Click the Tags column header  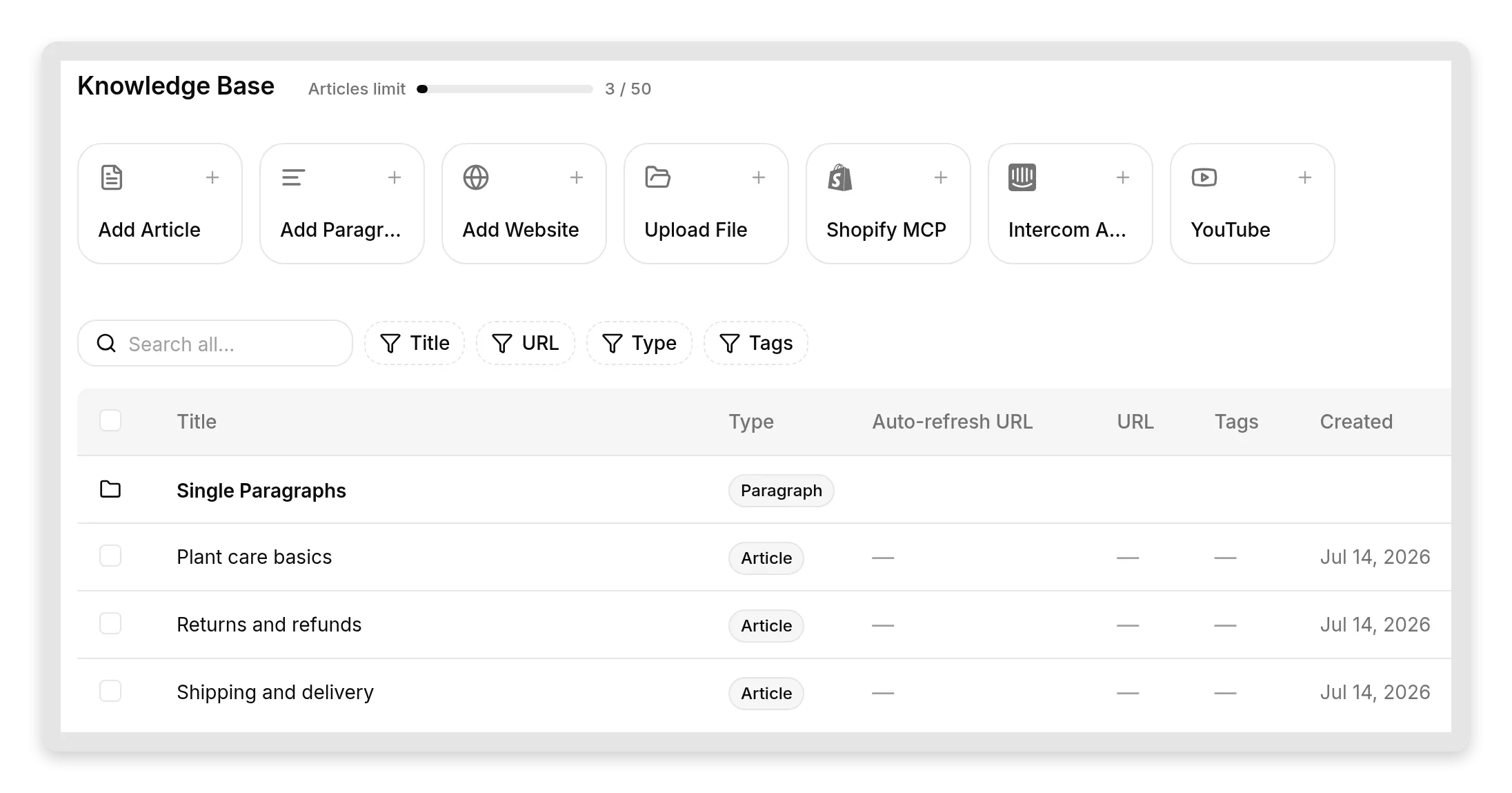(x=1237, y=422)
